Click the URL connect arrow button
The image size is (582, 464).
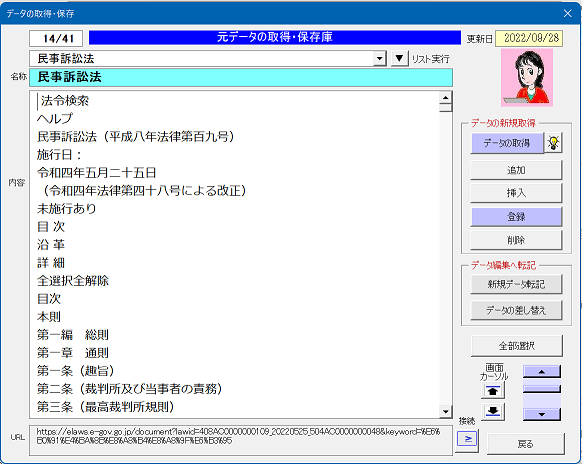(467, 440)
